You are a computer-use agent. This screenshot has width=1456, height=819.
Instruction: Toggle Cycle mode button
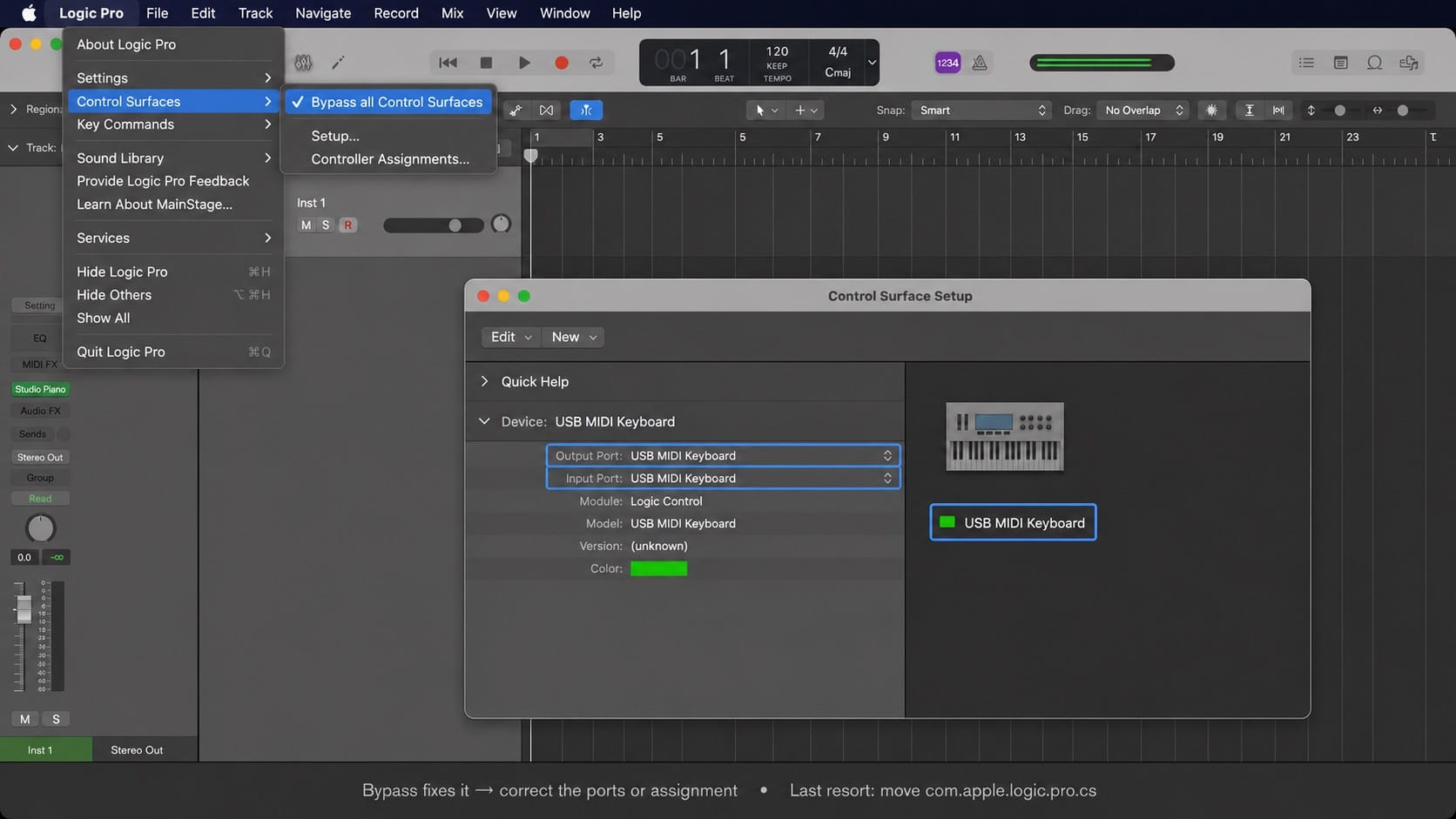click(596, 63)
